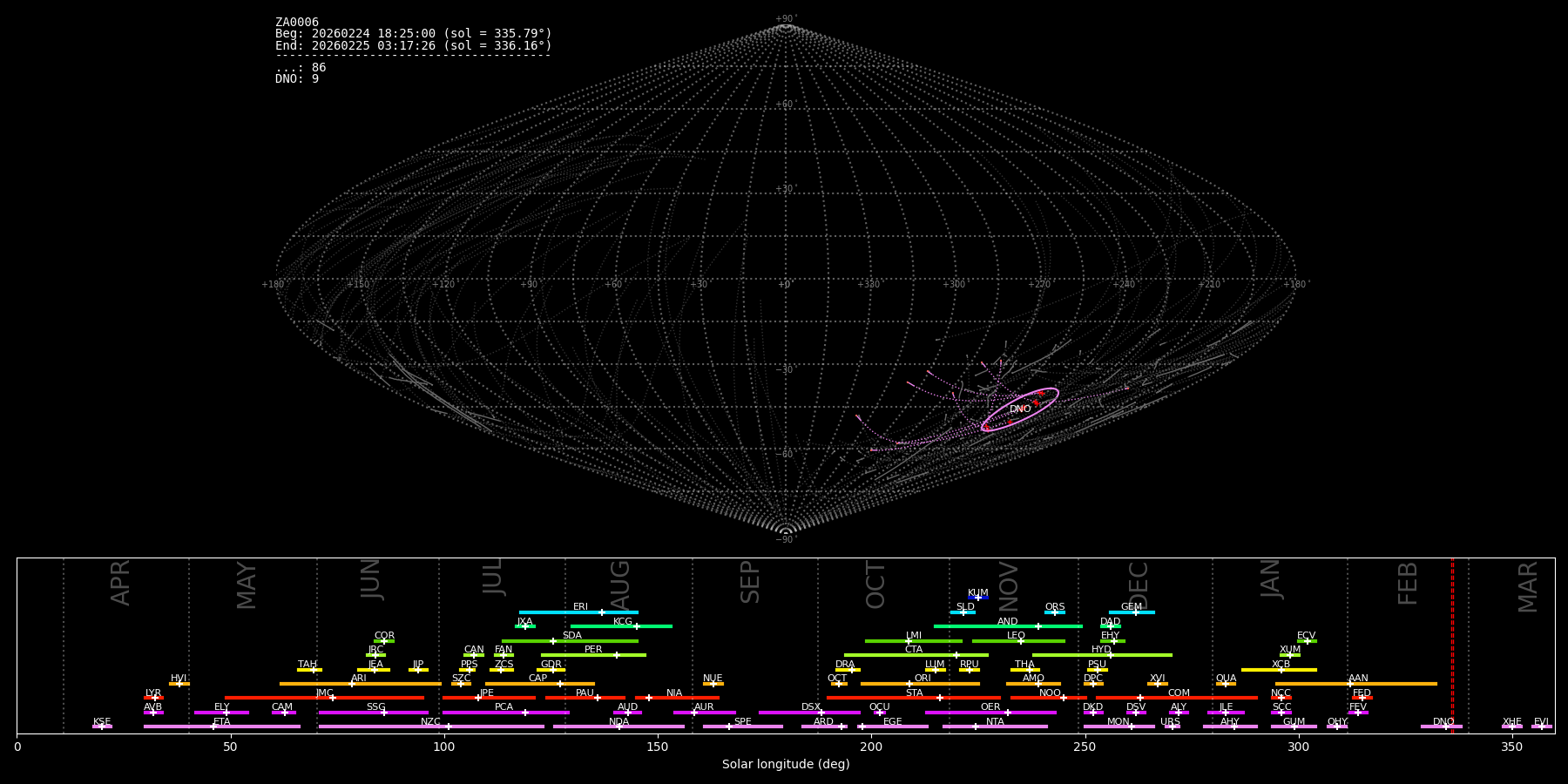Click the "DNO: 9" count in the header
This screenshot has width=1568, height=784.
point(297,78)
